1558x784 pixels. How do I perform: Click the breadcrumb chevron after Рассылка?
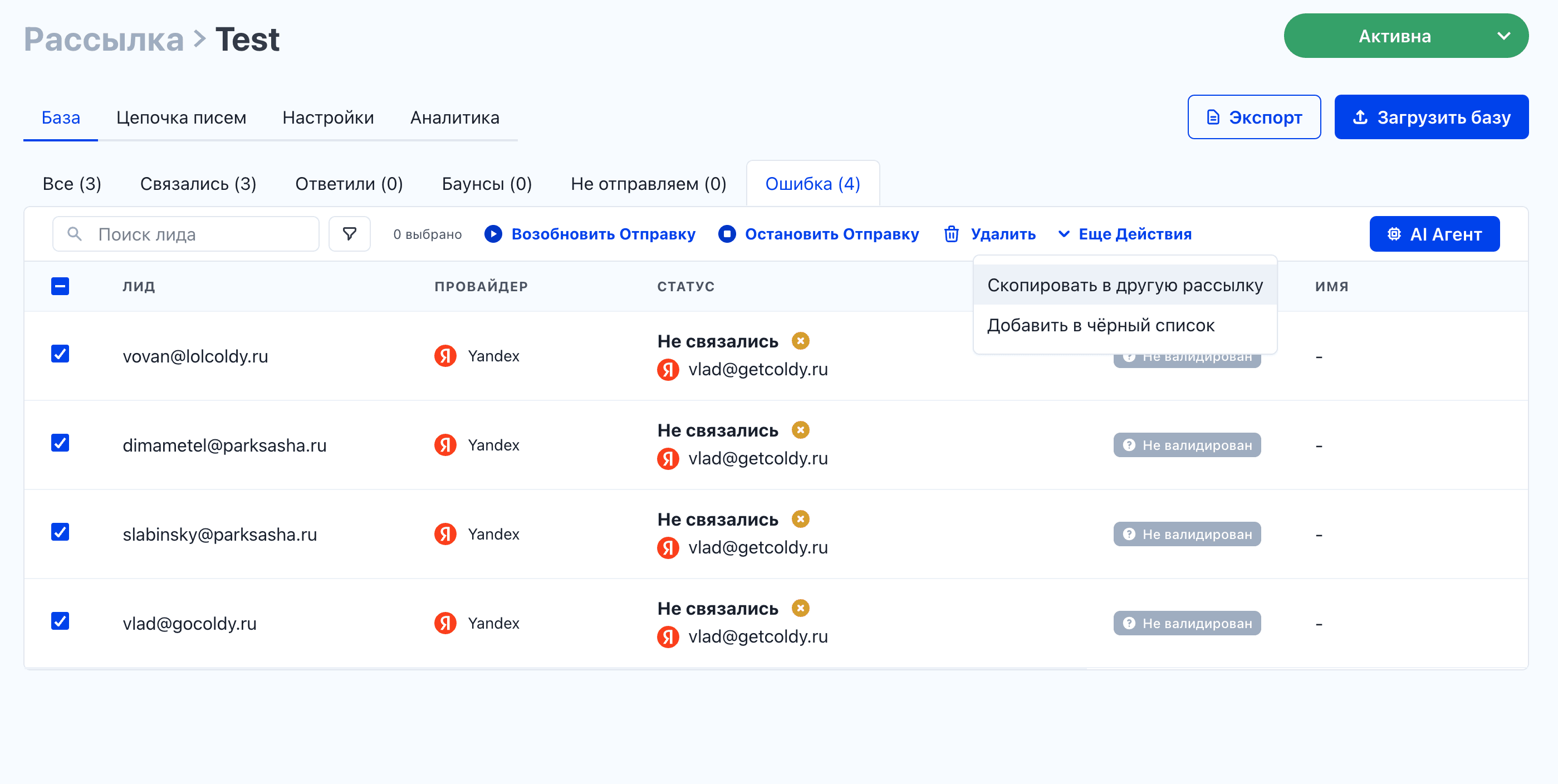point(199,40)
